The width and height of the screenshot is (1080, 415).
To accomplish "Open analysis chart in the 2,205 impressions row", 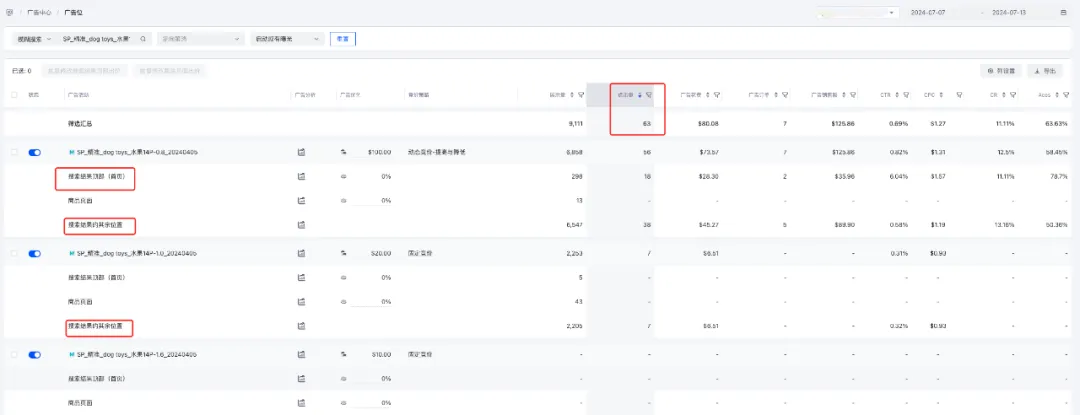I will click(301, 326).
